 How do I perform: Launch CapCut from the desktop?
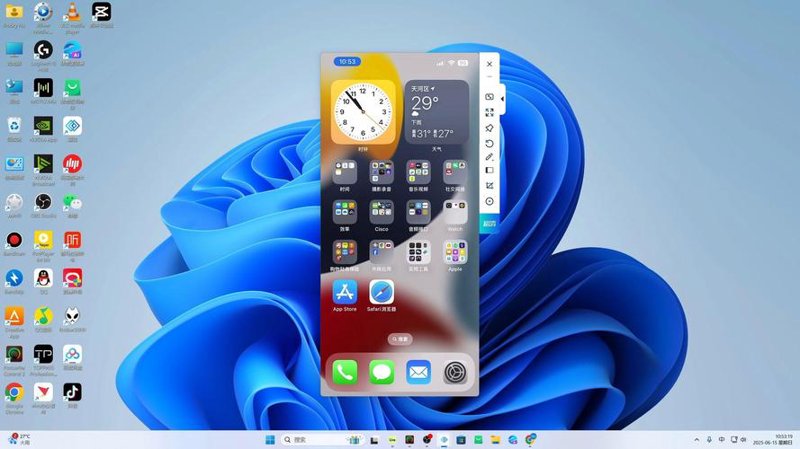click(101, 12)
